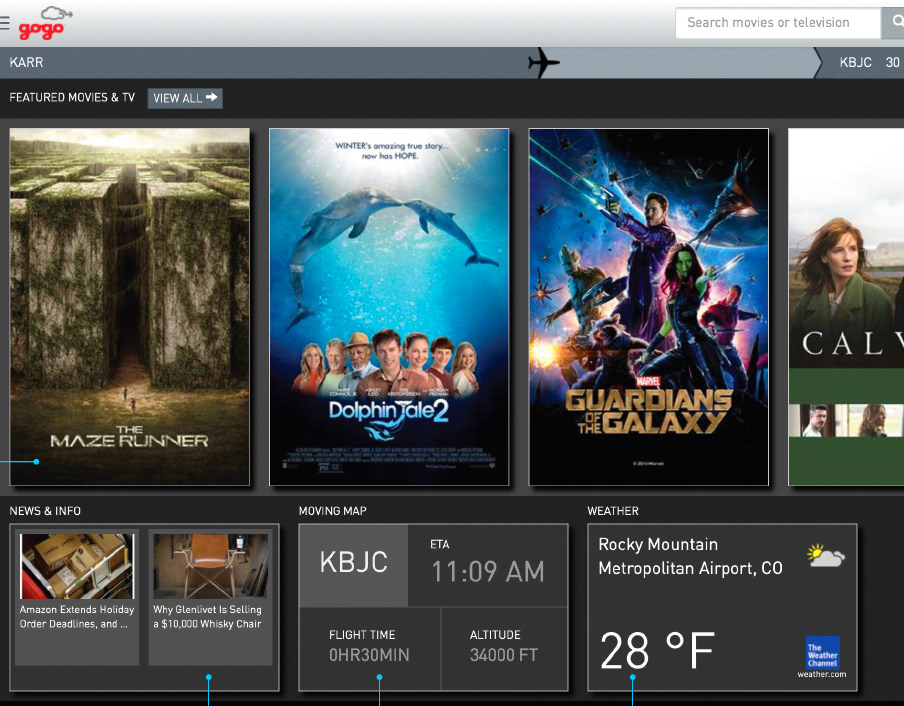The height and width of the screenshot is (706, 904).
Task: Read the Amazon Extends Holiday Order Deadlines headline
Action: (77, 617)
